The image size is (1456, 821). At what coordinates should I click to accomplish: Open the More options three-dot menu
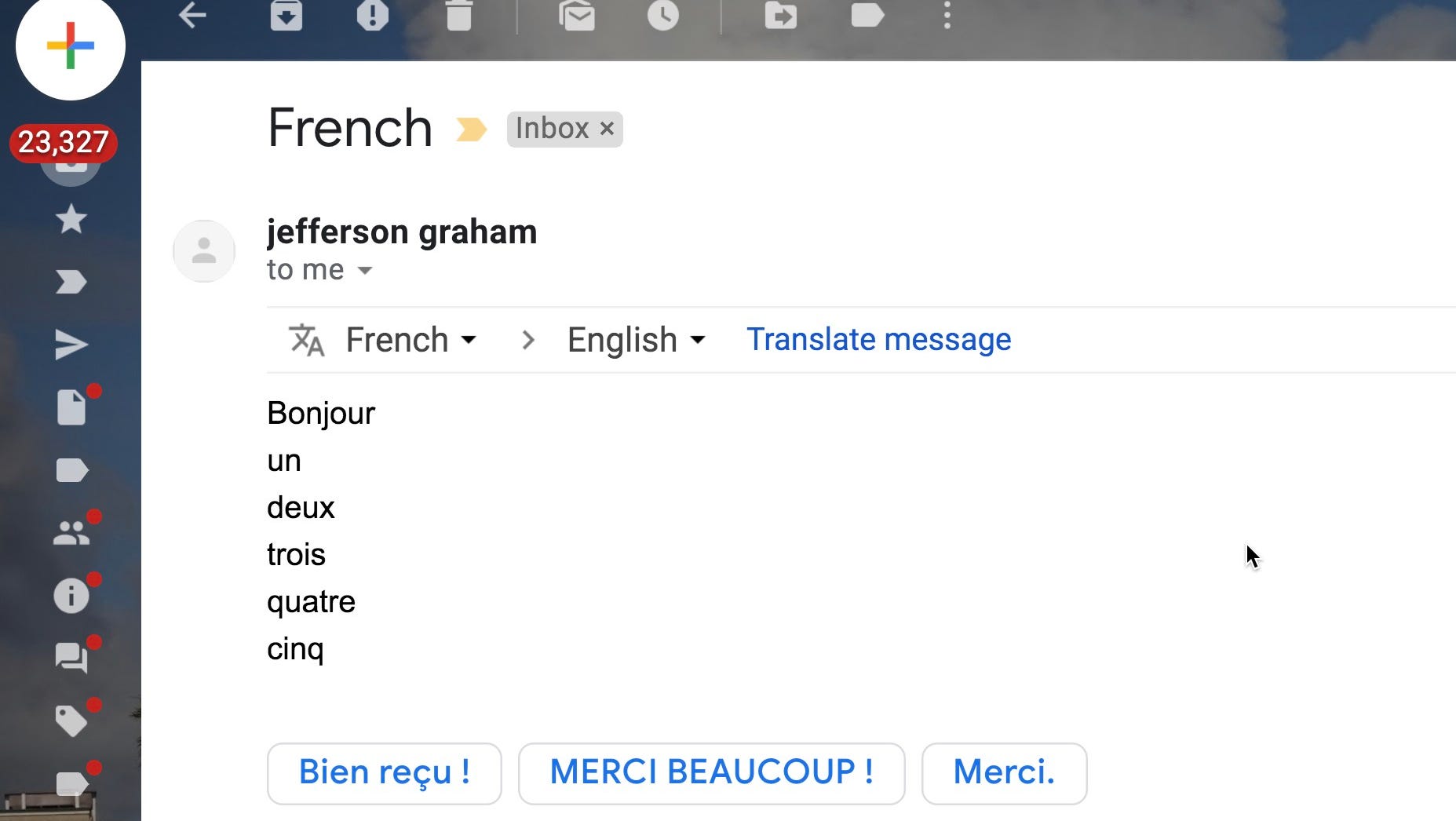tap(947, 15)
